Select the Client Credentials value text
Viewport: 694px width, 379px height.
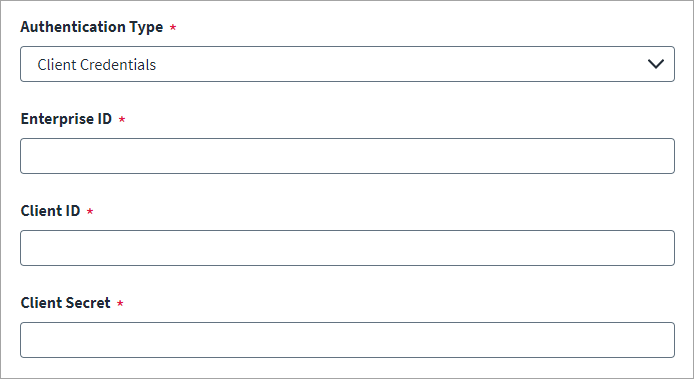[x=96, y=65]
